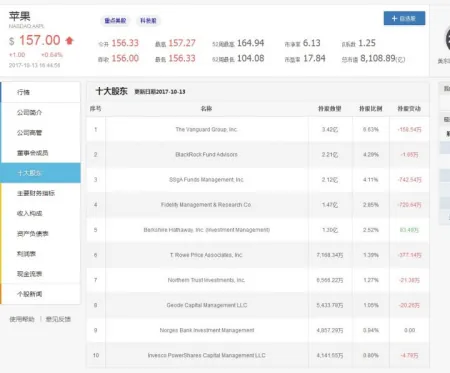This screenshot has height=373, width=450.
Task: Click Invesco PowerShares Capital Management LLC row name
Action: pyautogui.click(x=207, y=355)
